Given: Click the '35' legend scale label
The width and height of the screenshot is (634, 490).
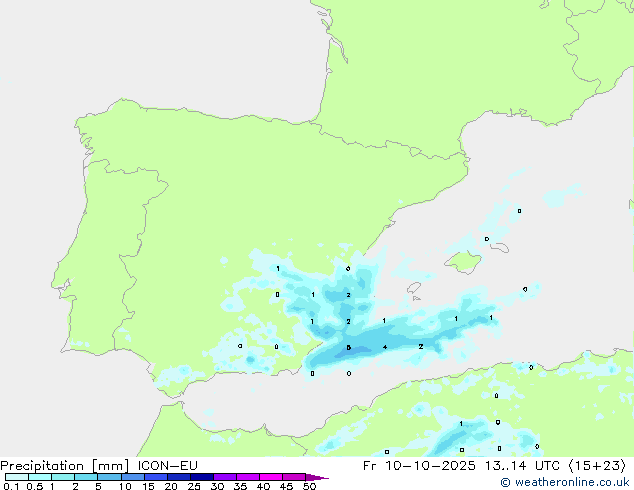Looking at the screenshot, I should pos(240,486).
